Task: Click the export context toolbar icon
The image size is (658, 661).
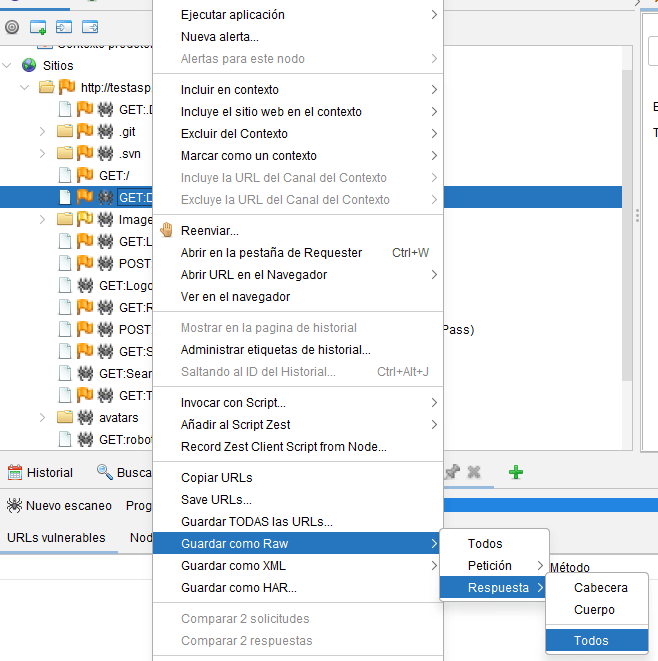Action: pyautogui.click(x=90, y=27)
